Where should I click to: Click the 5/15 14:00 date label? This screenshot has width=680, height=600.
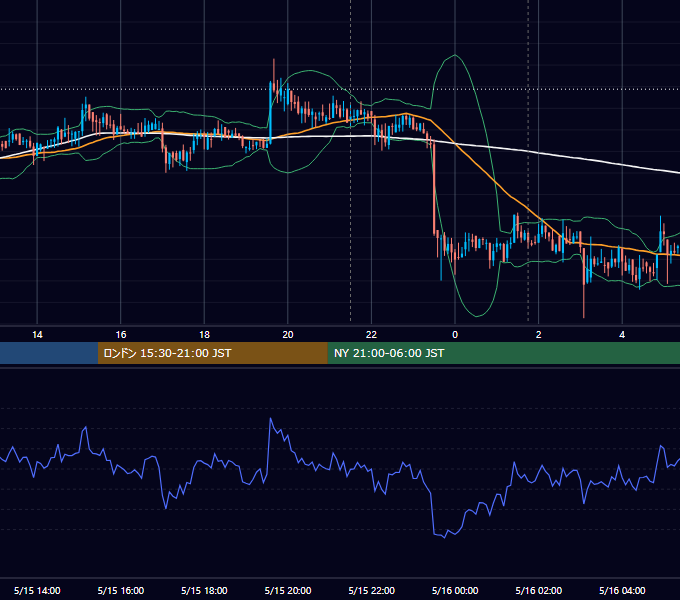[37, 590]
